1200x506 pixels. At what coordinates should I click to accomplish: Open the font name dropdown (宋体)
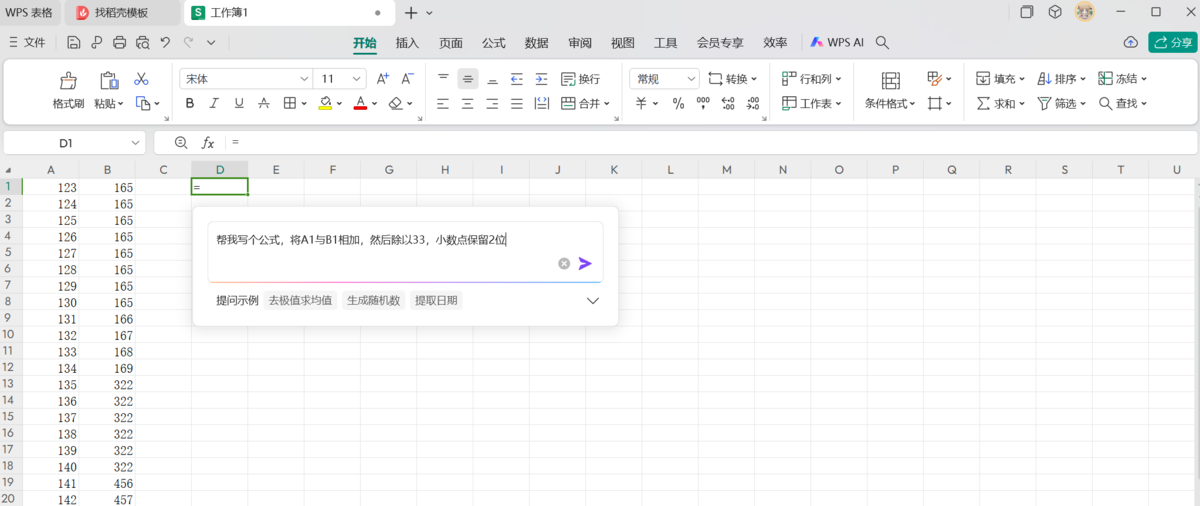[246, 79]
